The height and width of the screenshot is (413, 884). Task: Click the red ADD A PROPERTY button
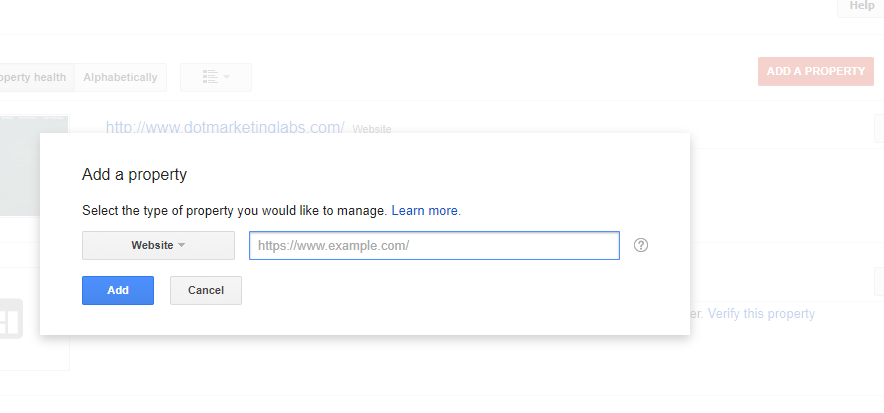point(815,71)
